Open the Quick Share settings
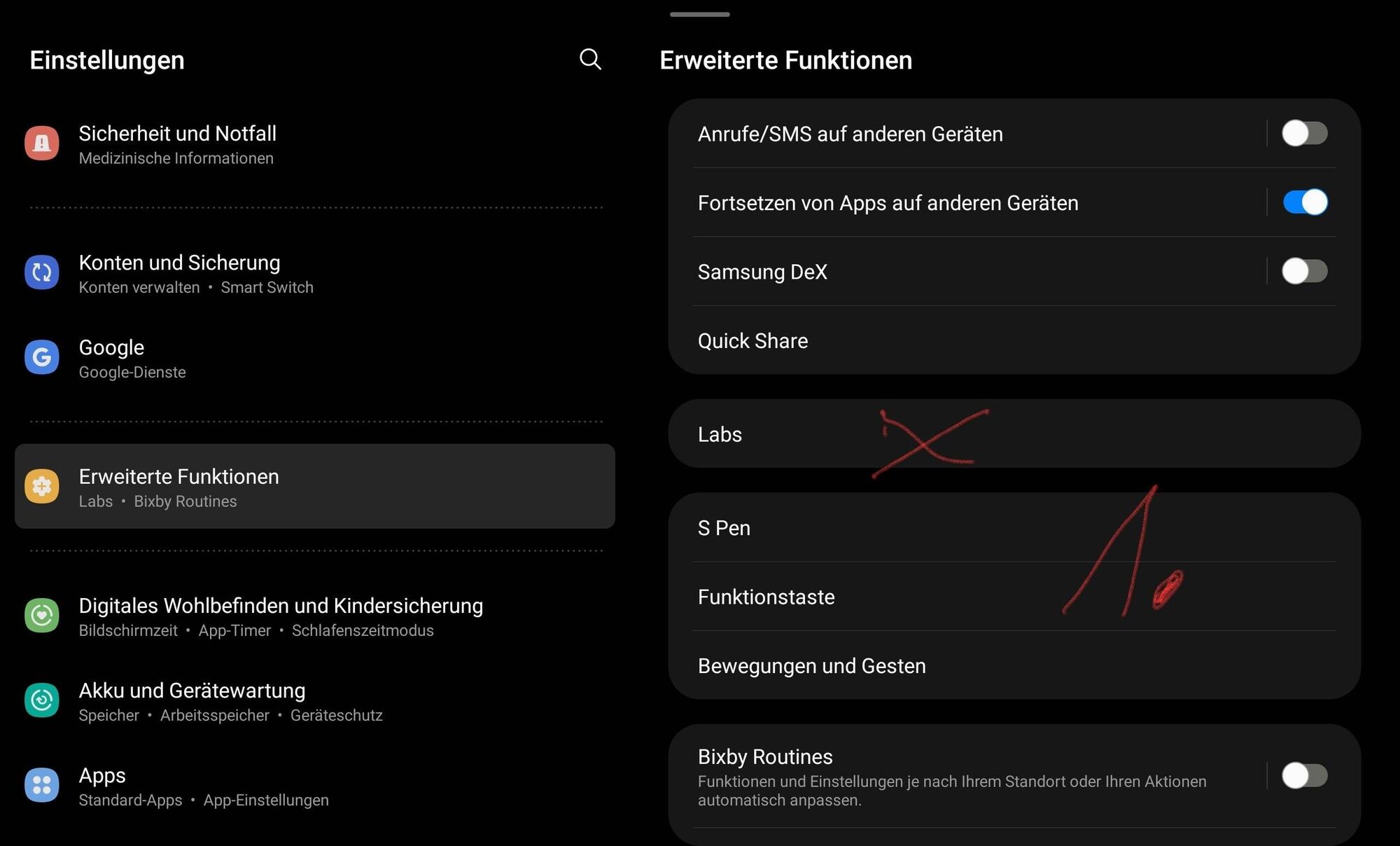1400x846 pixels. tap(1014, 340)
